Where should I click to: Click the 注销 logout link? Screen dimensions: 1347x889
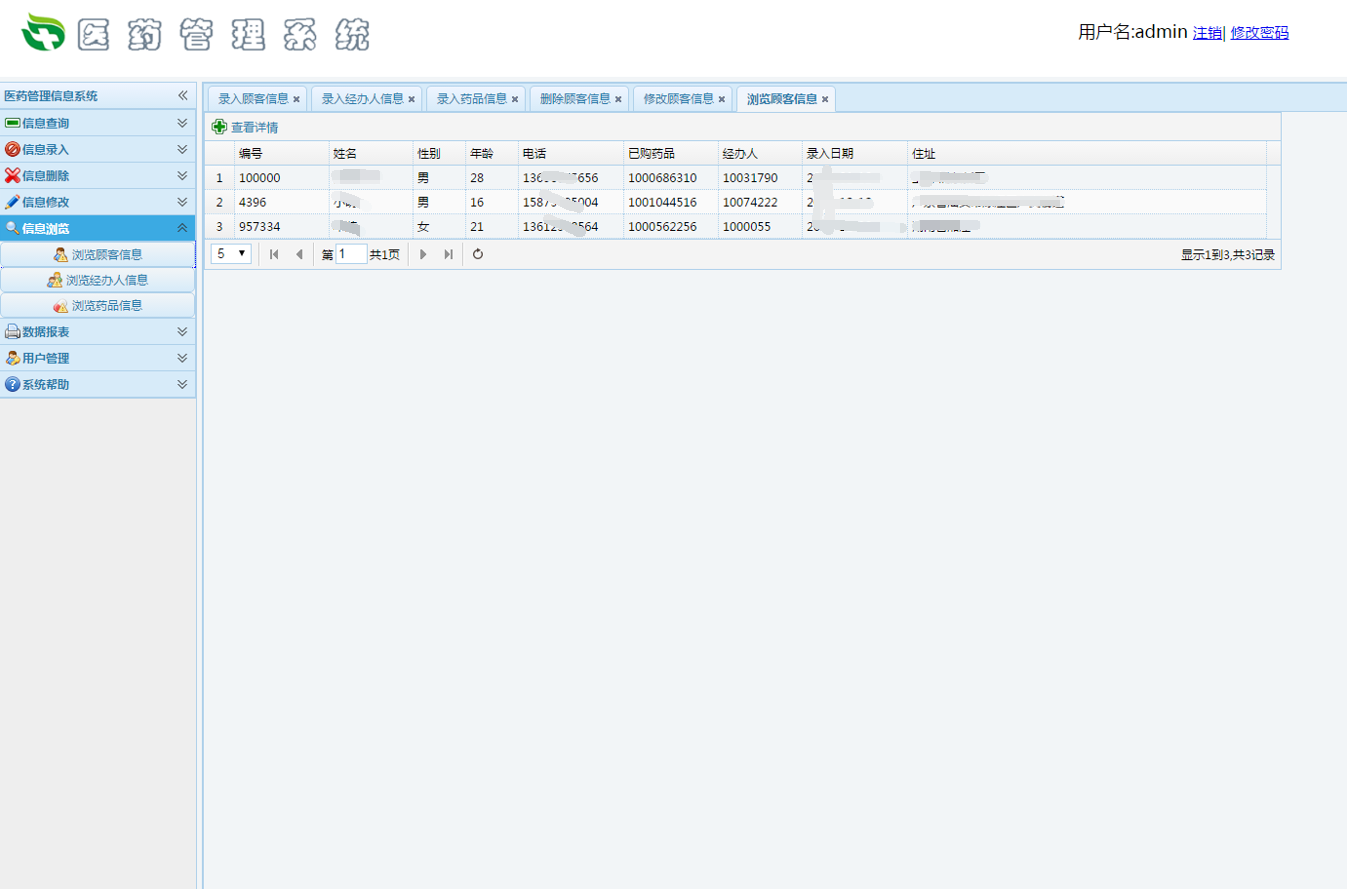[x=1207, y=33]
